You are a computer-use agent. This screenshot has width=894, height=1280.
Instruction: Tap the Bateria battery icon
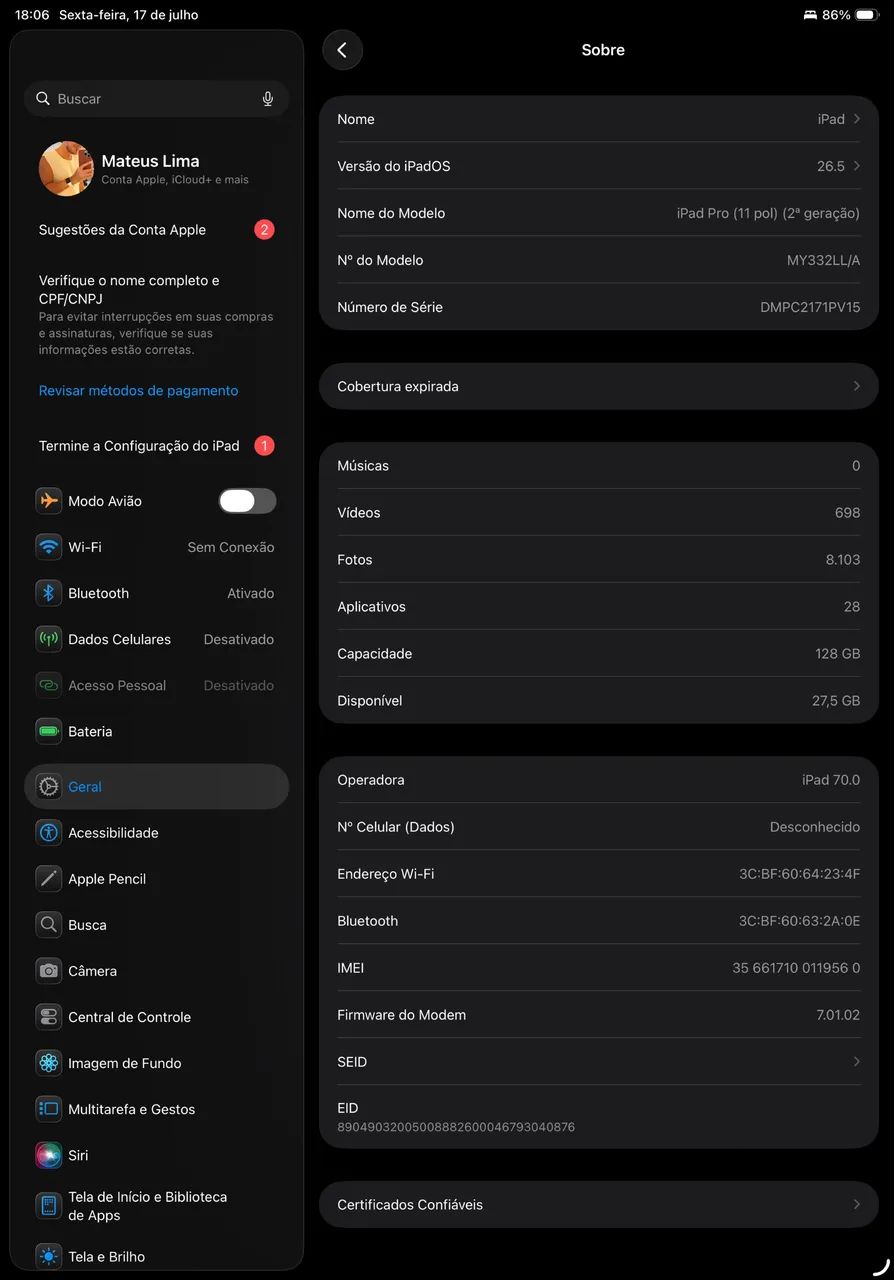[49, 731]
